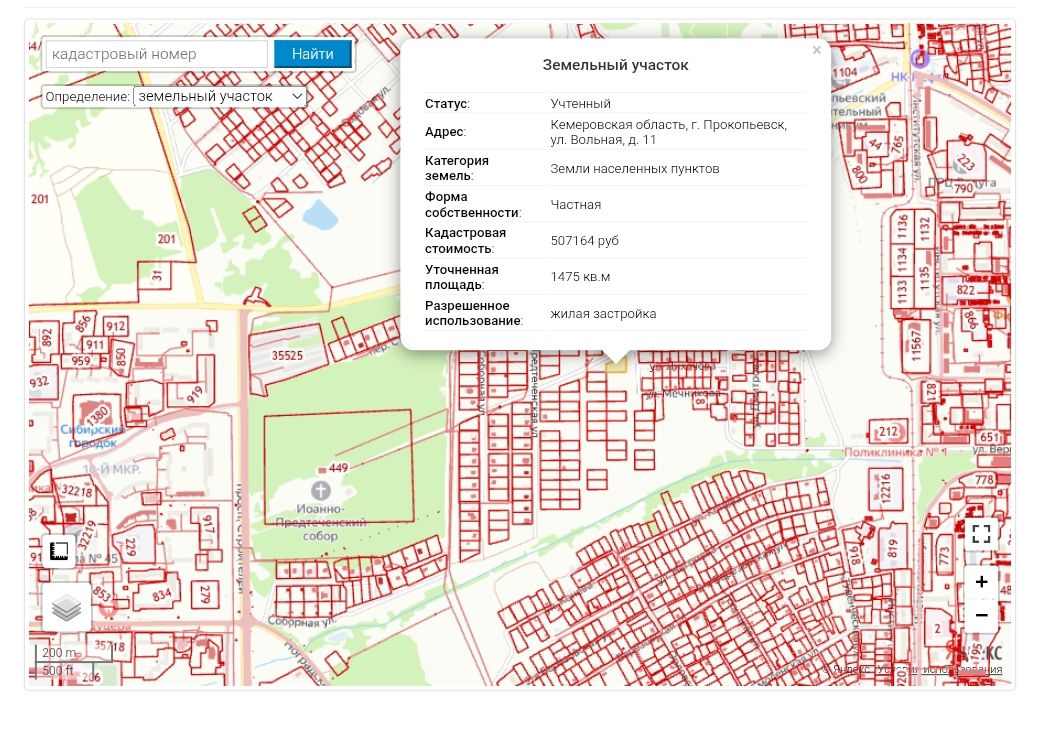This screenshot has width=1045, height=732.
Task: Click the address ул. Вольная, д. 11
Action: point(603,139)
